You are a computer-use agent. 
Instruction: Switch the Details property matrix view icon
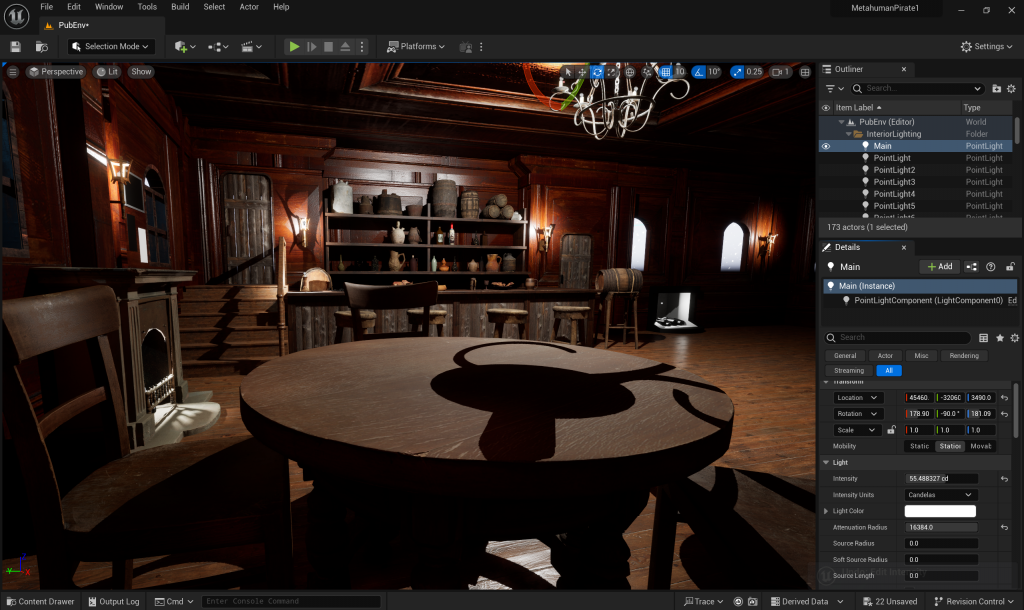pos(984,338)
